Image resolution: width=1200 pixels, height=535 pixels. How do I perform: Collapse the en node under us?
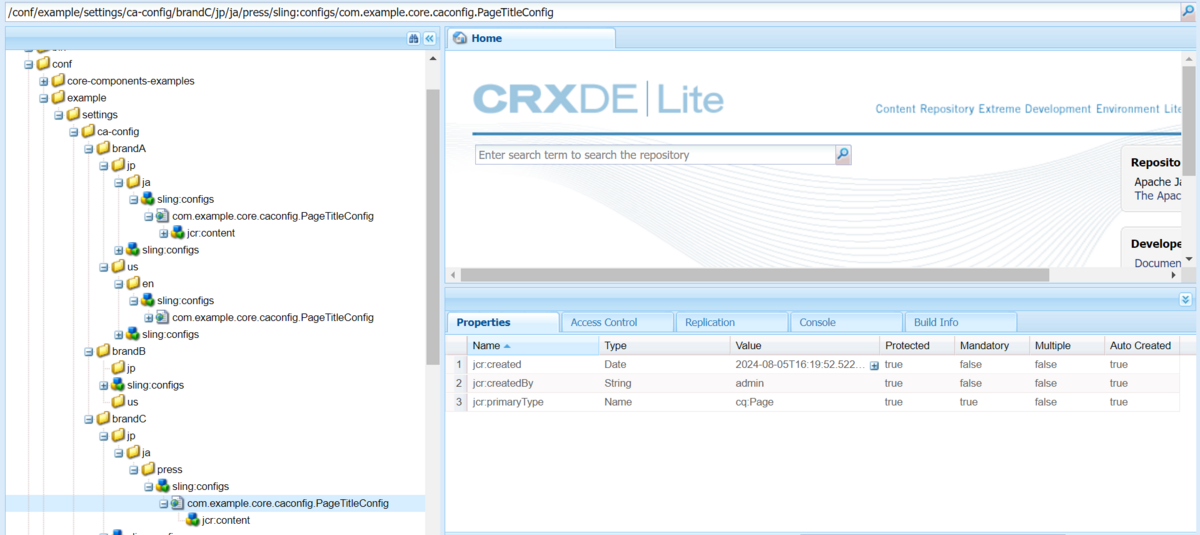[x=119, y=284]
